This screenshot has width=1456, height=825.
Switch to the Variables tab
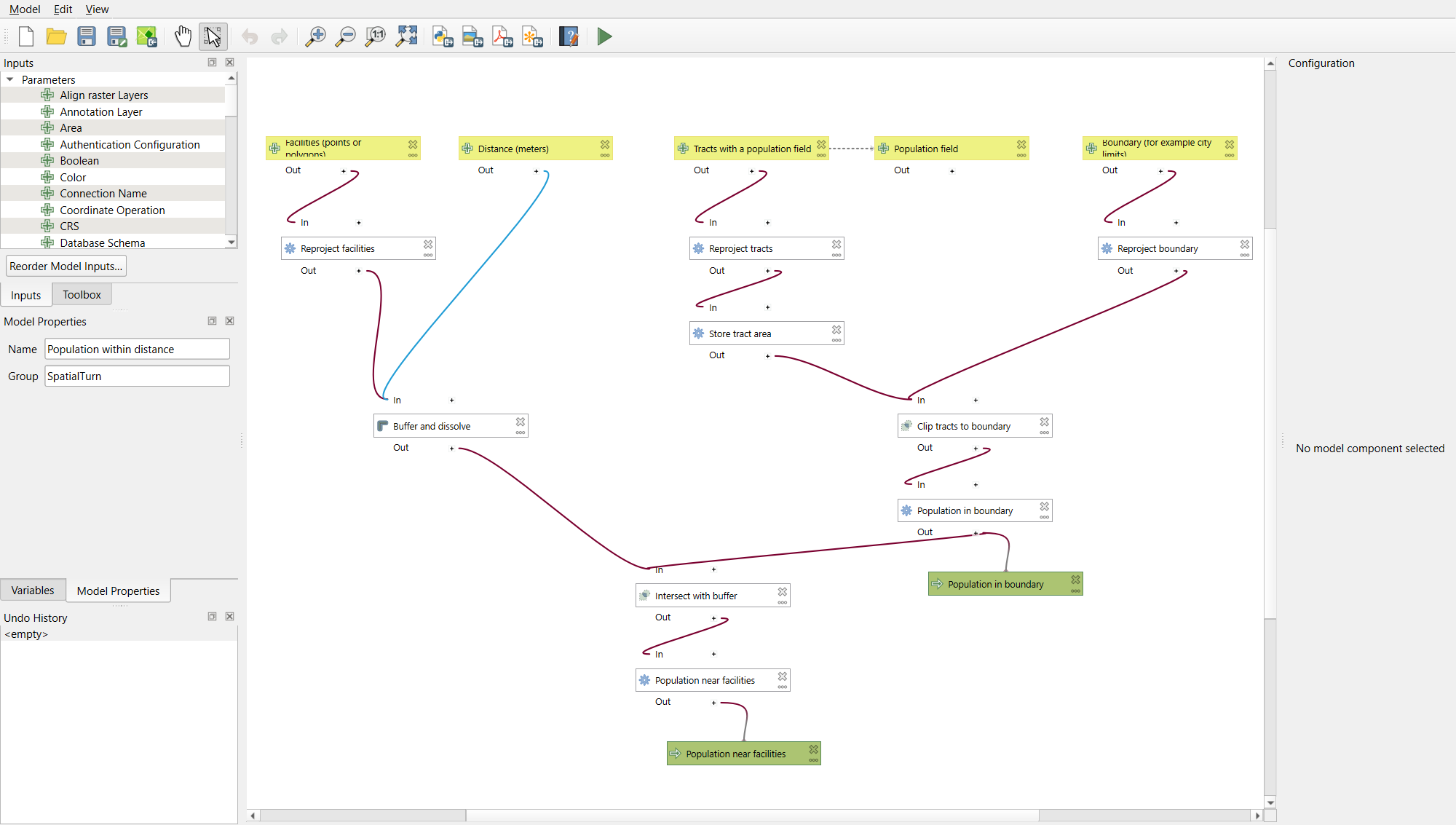pos(33,591)
